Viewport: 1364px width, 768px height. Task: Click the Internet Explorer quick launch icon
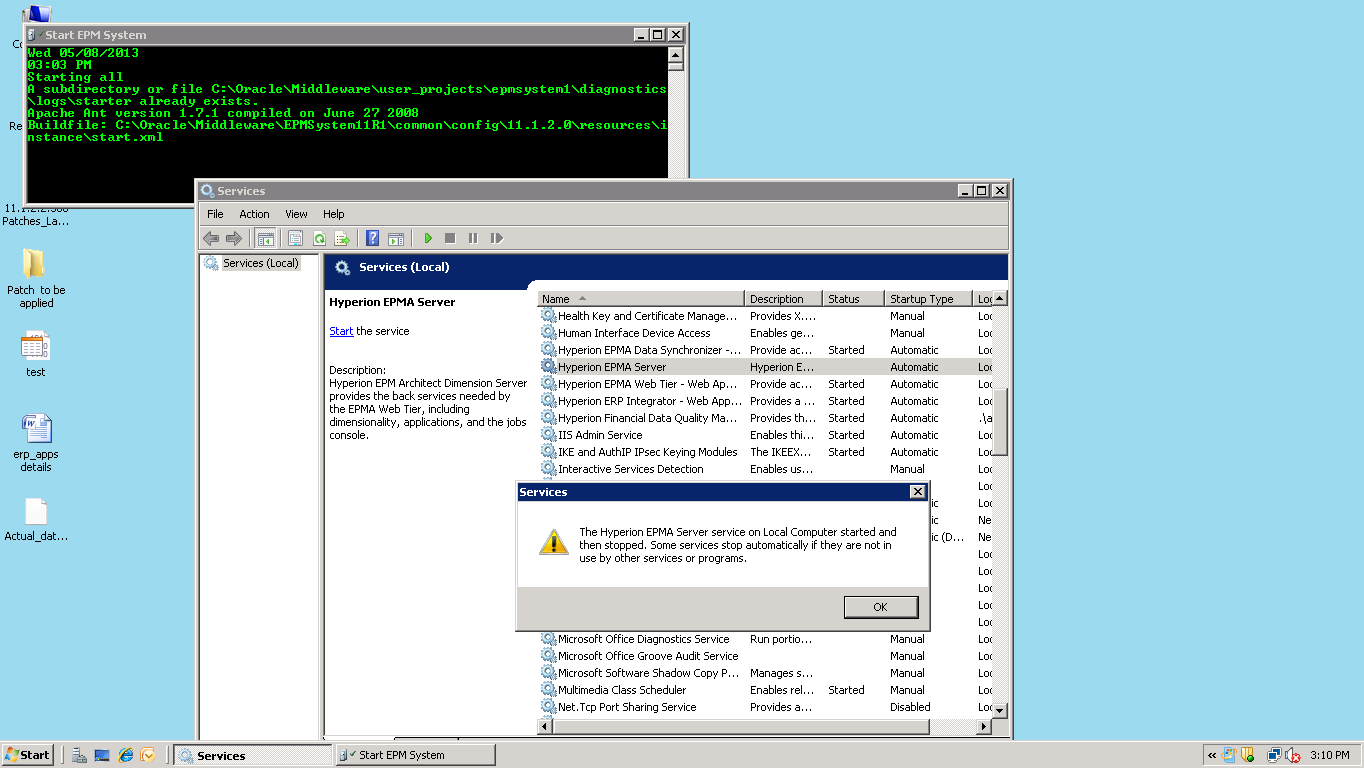point(125,755)
